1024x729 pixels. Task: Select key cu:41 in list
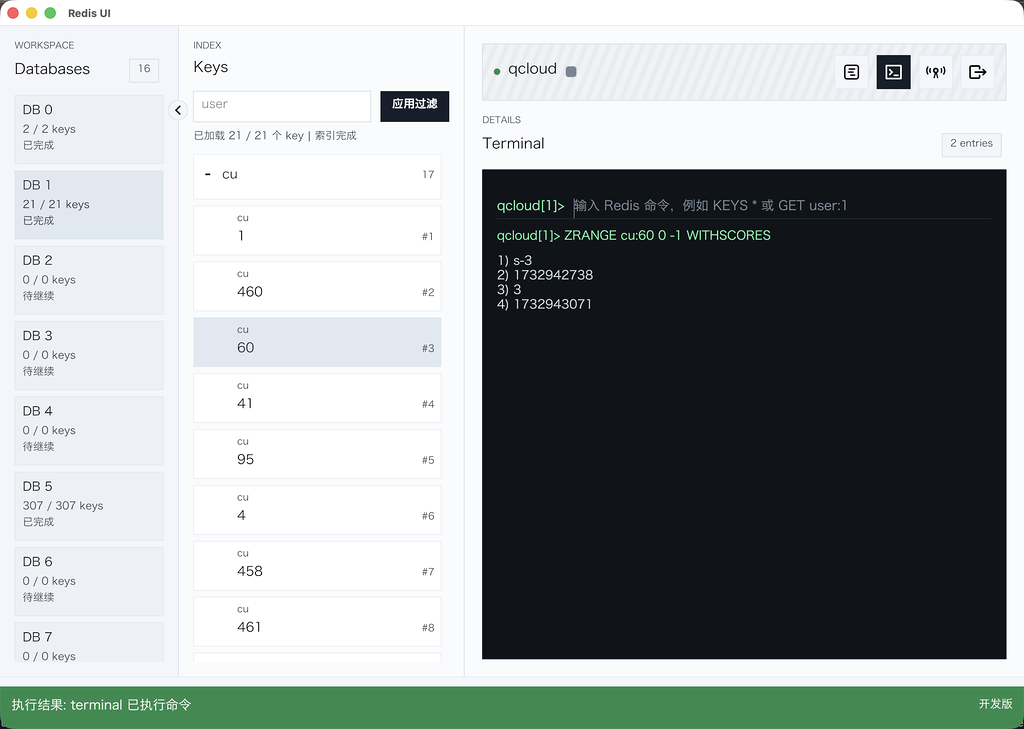pyautogui.click(x=316, y=398)
